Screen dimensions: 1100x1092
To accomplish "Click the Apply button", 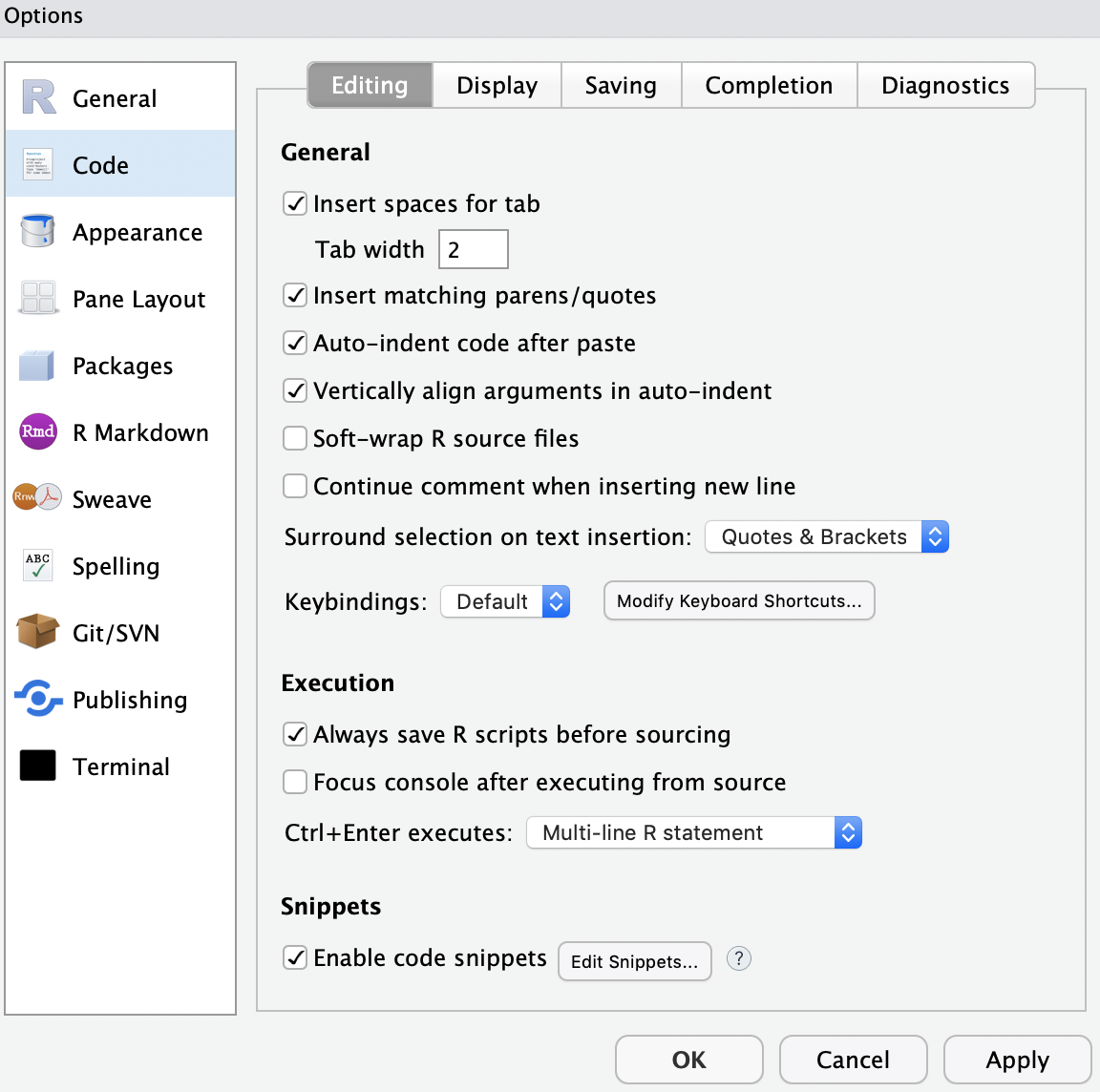I will click(x=1017, y=1059).
